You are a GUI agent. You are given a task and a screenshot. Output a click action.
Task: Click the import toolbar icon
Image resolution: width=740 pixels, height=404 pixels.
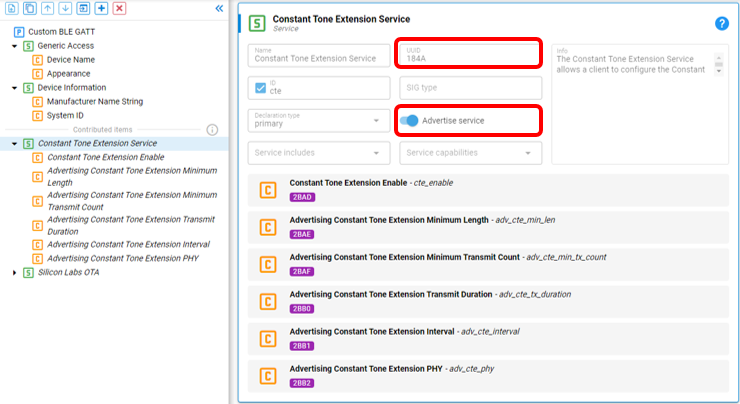pyautogui.click(x=83, y=8)
